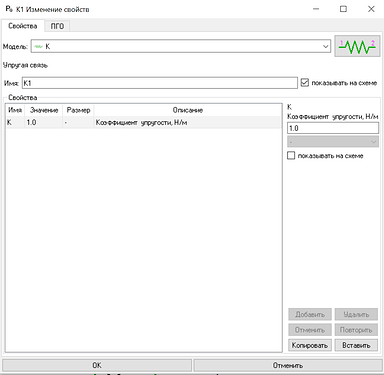Minimize the K1 properties window
This screenshot has width=384, height=375.
316,9
